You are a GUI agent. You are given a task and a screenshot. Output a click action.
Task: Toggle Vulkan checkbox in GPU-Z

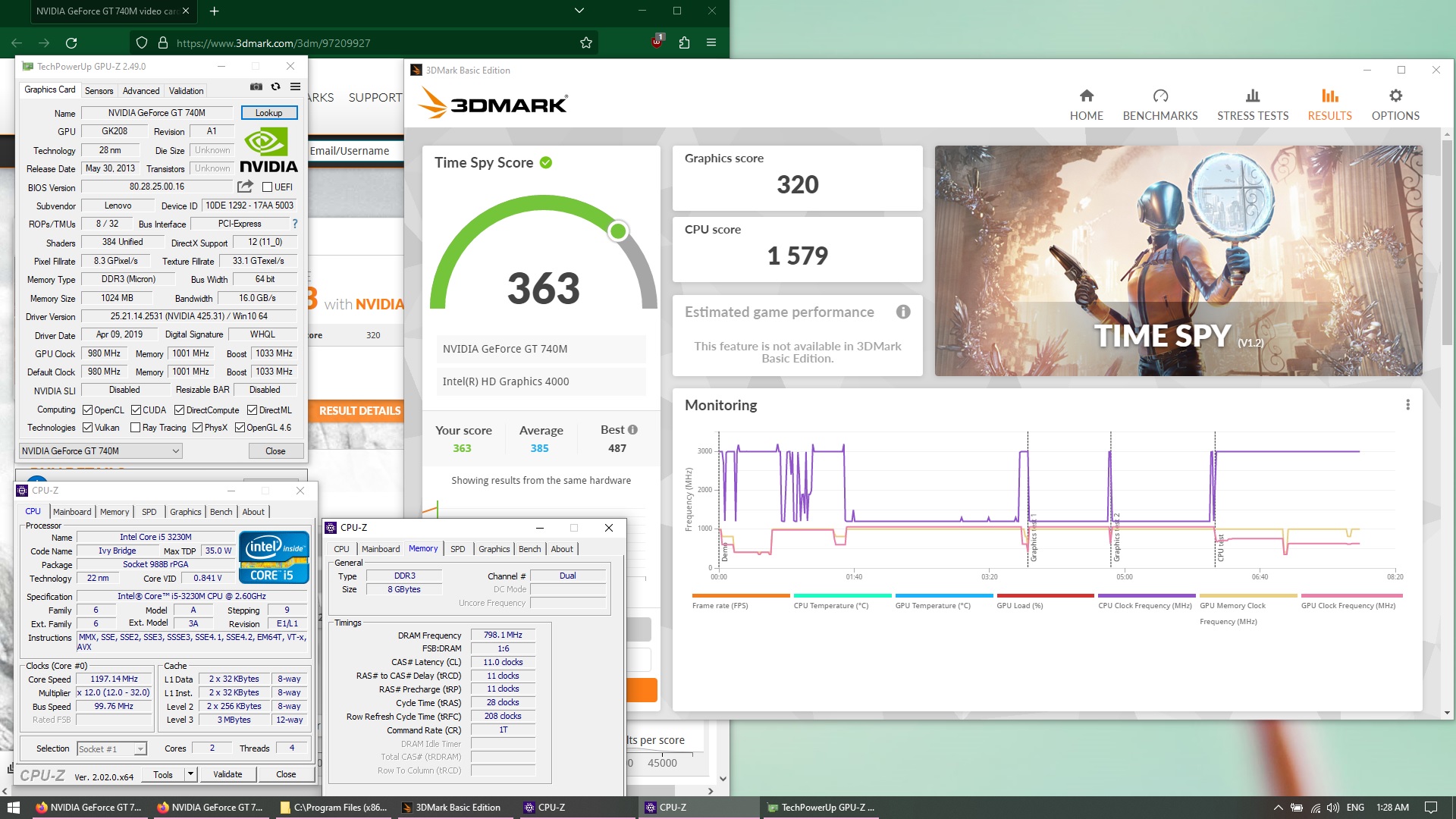(x=87, y=428)
